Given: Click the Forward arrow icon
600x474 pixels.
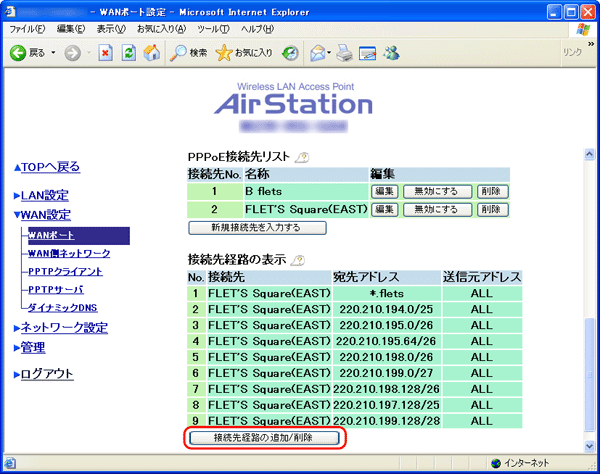Looking at the screenshot, I should 72,53.
